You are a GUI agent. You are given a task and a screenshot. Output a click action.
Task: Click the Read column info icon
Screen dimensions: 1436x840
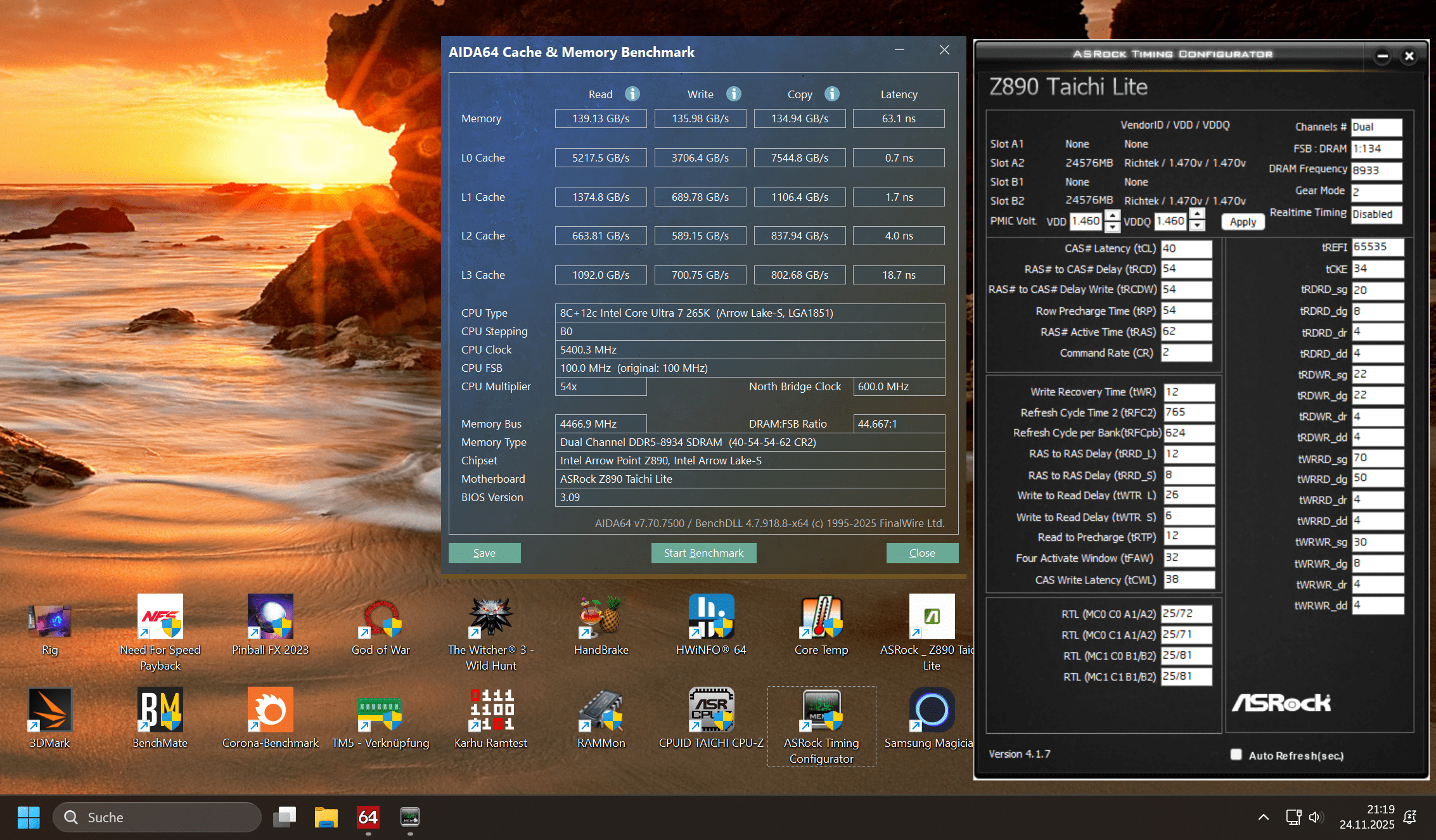(x=632, y=94)
